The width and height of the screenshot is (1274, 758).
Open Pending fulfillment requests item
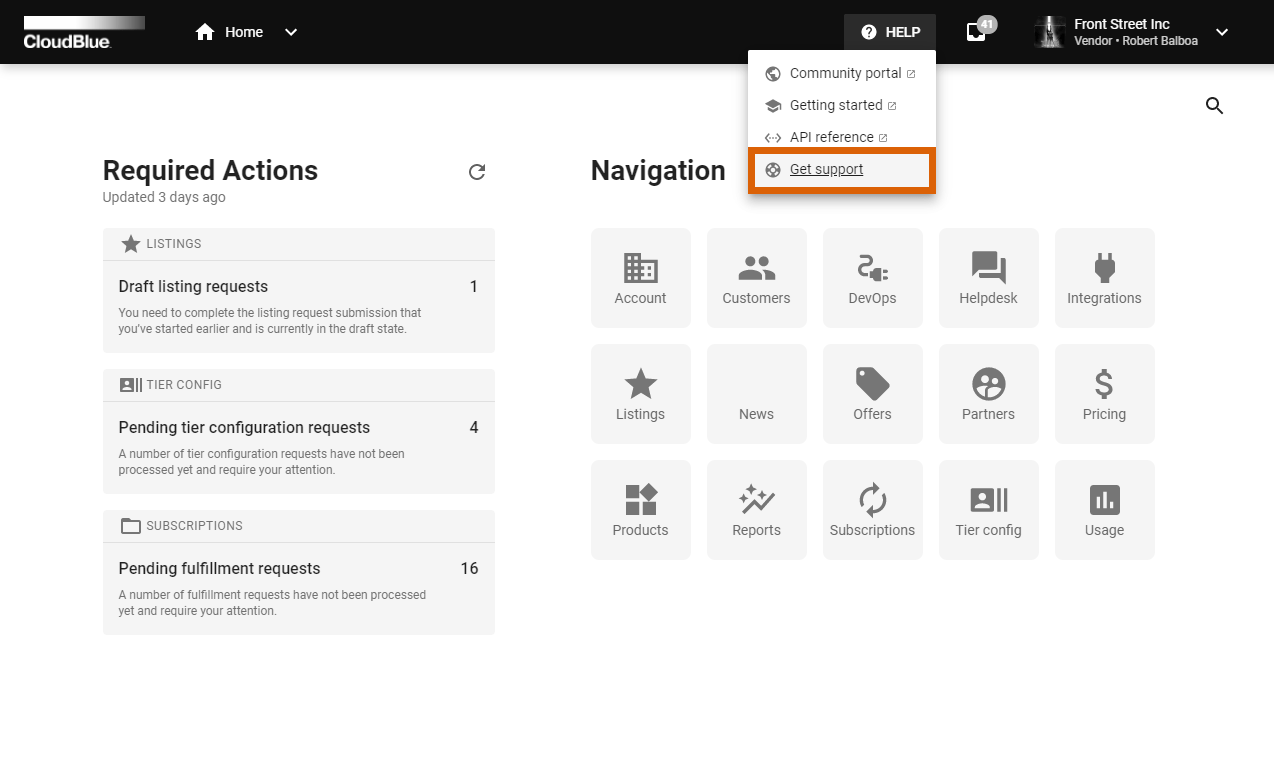[x=298, y=586]
